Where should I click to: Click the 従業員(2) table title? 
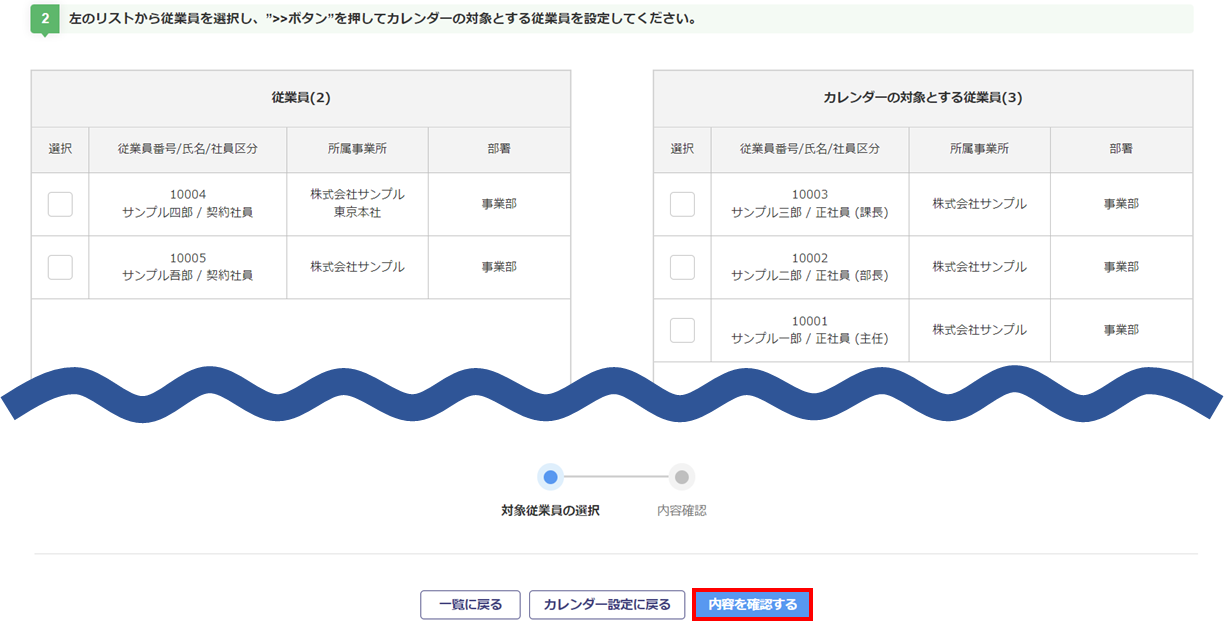(301, 98)
